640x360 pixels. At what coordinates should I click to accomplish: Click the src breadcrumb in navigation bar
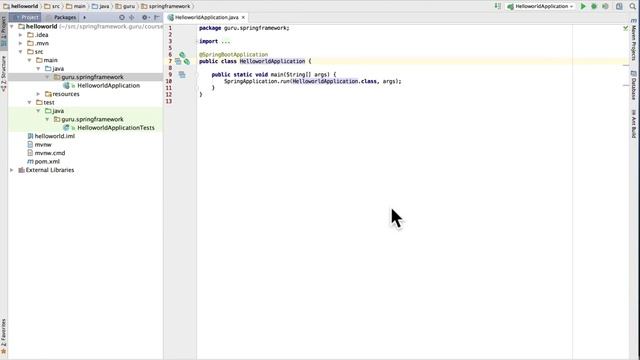click(52, 6)
